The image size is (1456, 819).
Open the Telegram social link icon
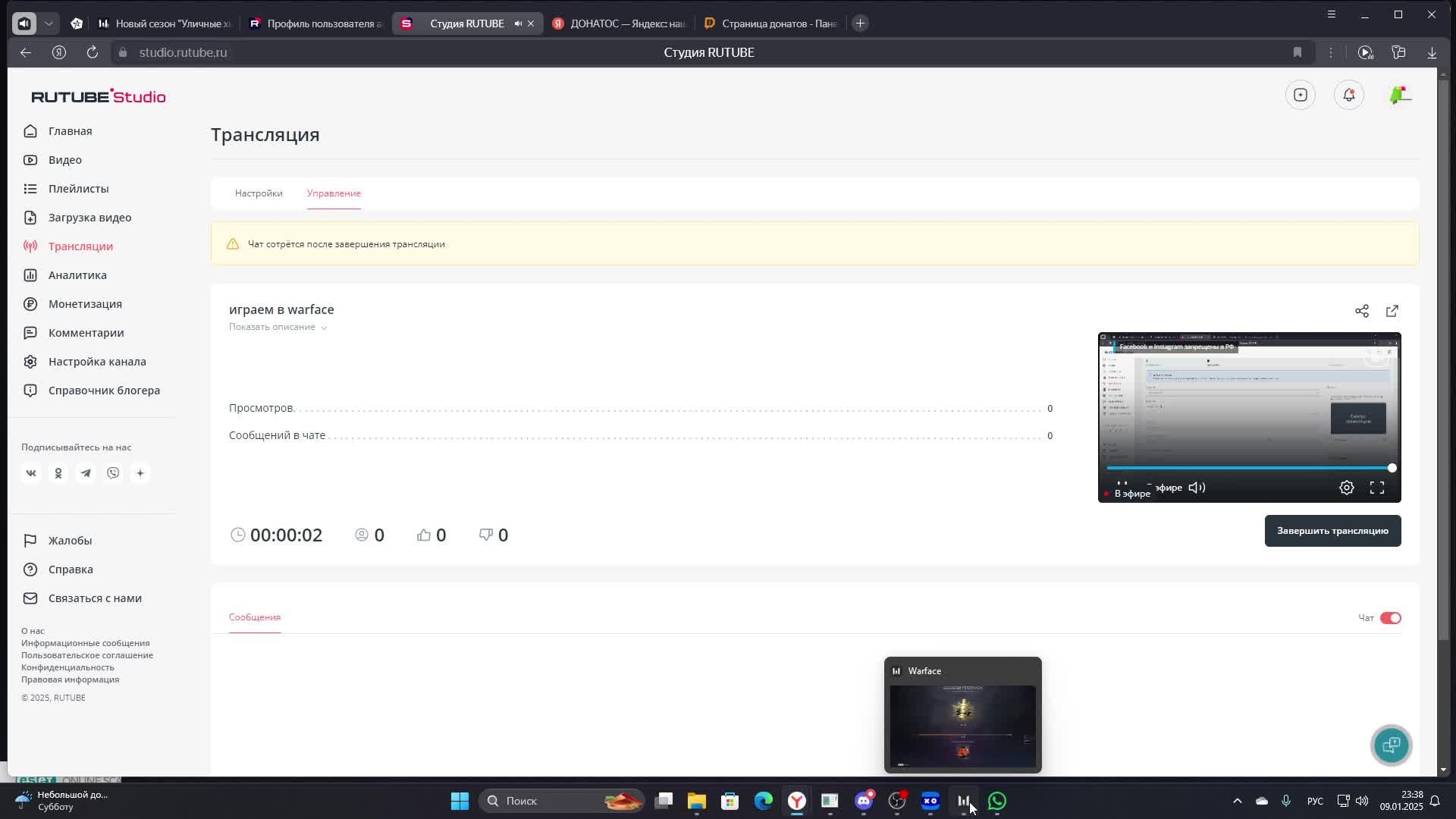click(x=86, y=473)
